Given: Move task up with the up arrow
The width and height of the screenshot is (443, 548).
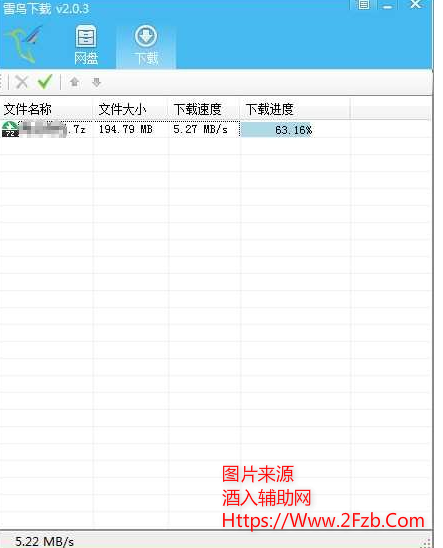Looking at the screenshot, I should [74, 82].
